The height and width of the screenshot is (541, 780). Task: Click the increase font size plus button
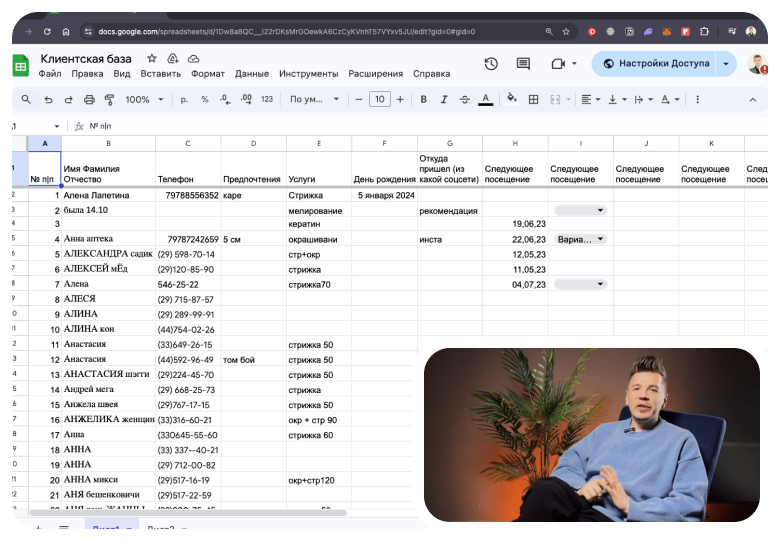tap(400, 100)
